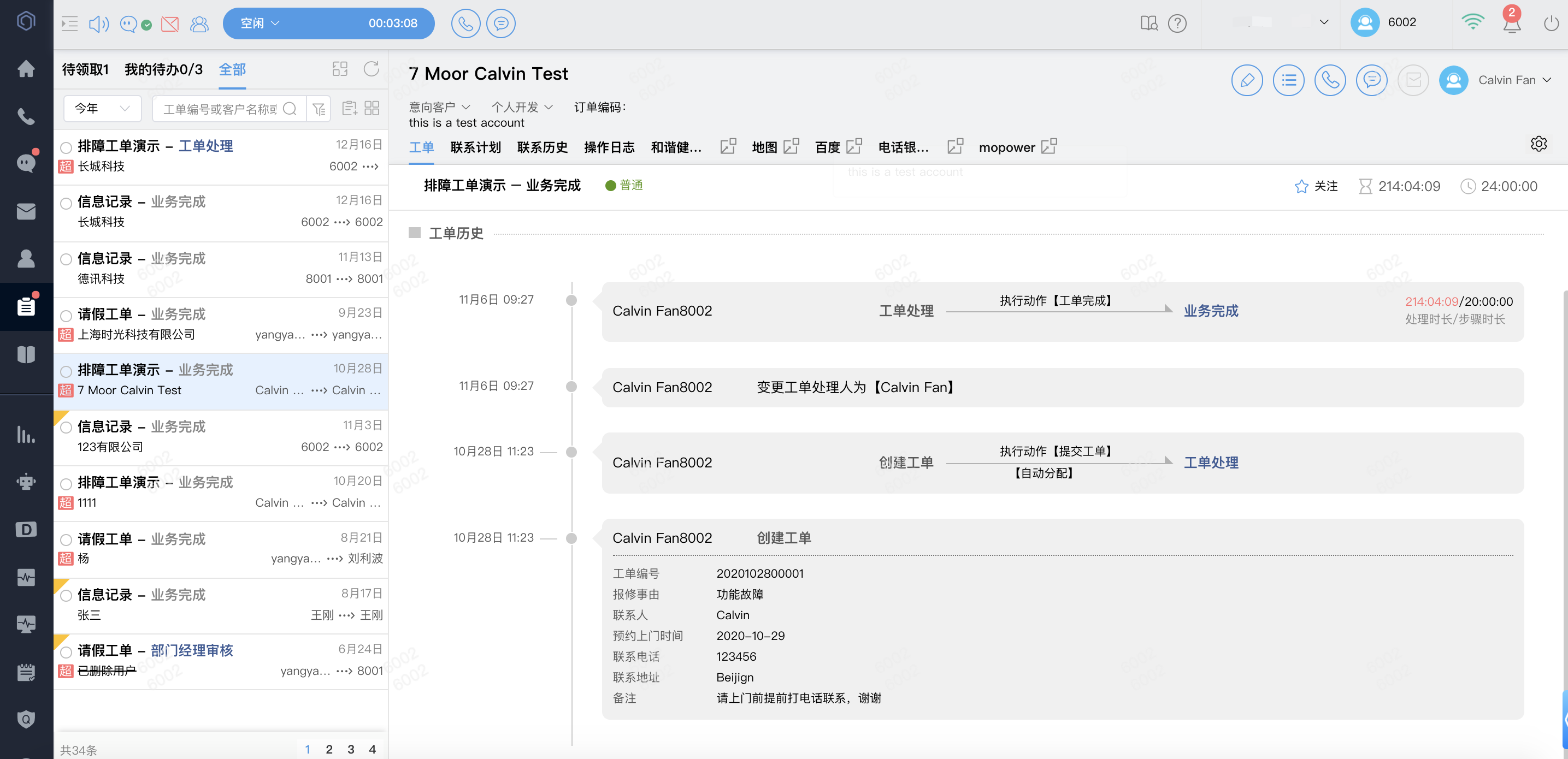Open the 百度 popup tab
The width and height of the screenshot is (1568, 759).
tap(838, 147)
